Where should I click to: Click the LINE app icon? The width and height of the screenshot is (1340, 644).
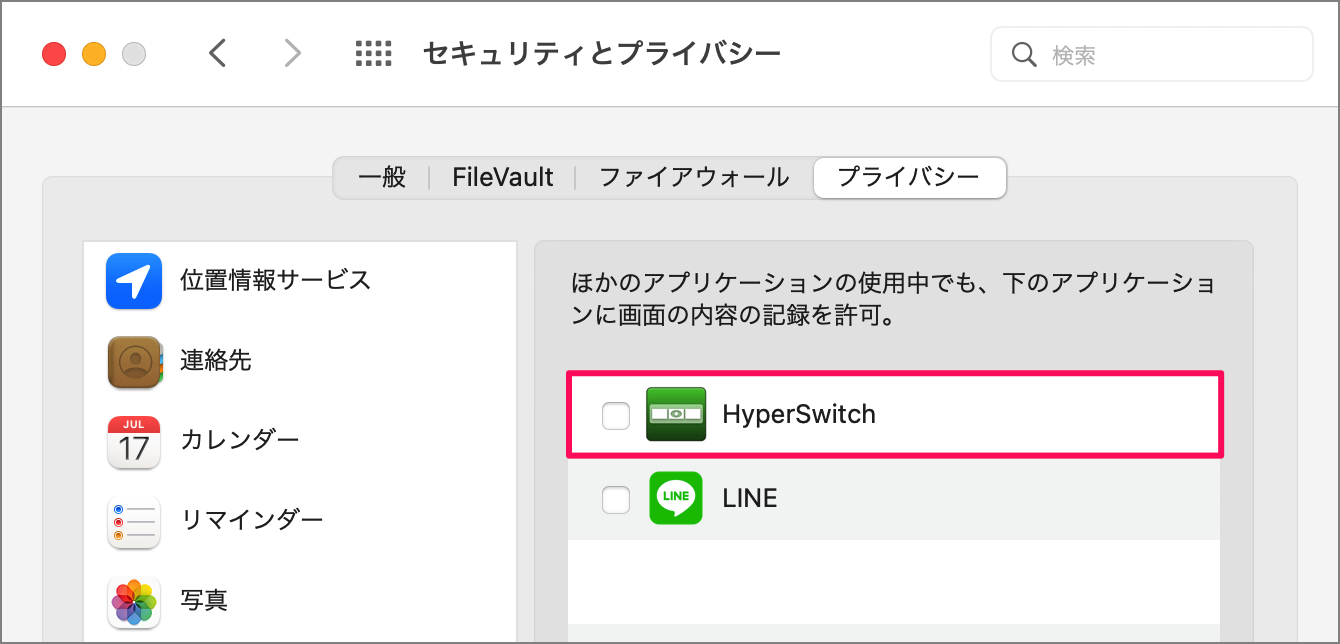(x=676, y=498)
